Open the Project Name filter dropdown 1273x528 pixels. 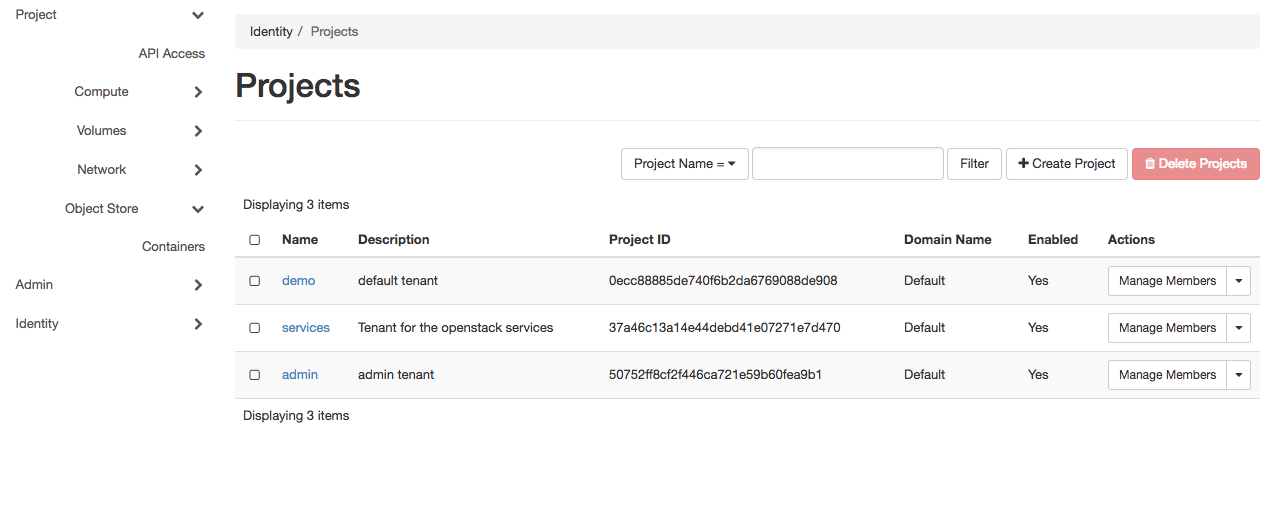point(685,164)
